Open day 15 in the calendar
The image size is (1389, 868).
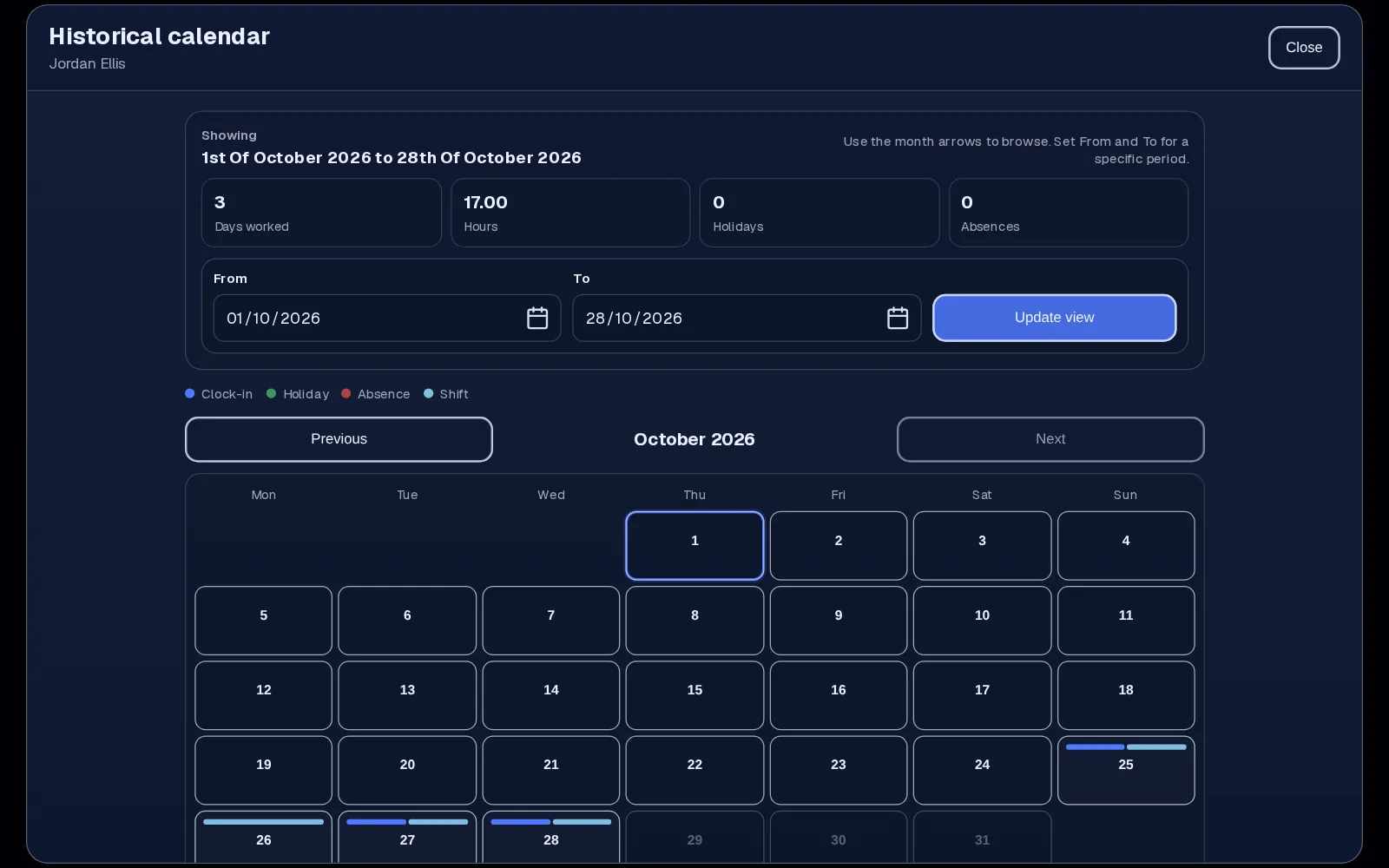(x=694, y=695)
